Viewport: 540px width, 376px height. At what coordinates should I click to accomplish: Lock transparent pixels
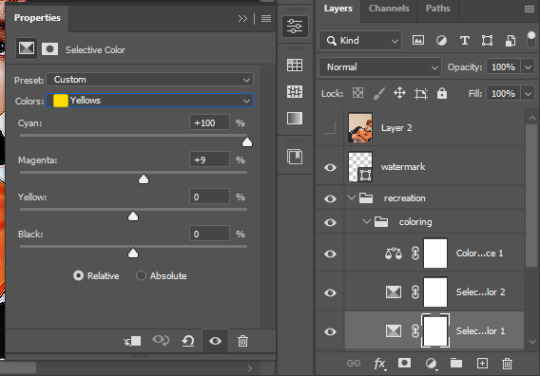(x=358, y=93)
